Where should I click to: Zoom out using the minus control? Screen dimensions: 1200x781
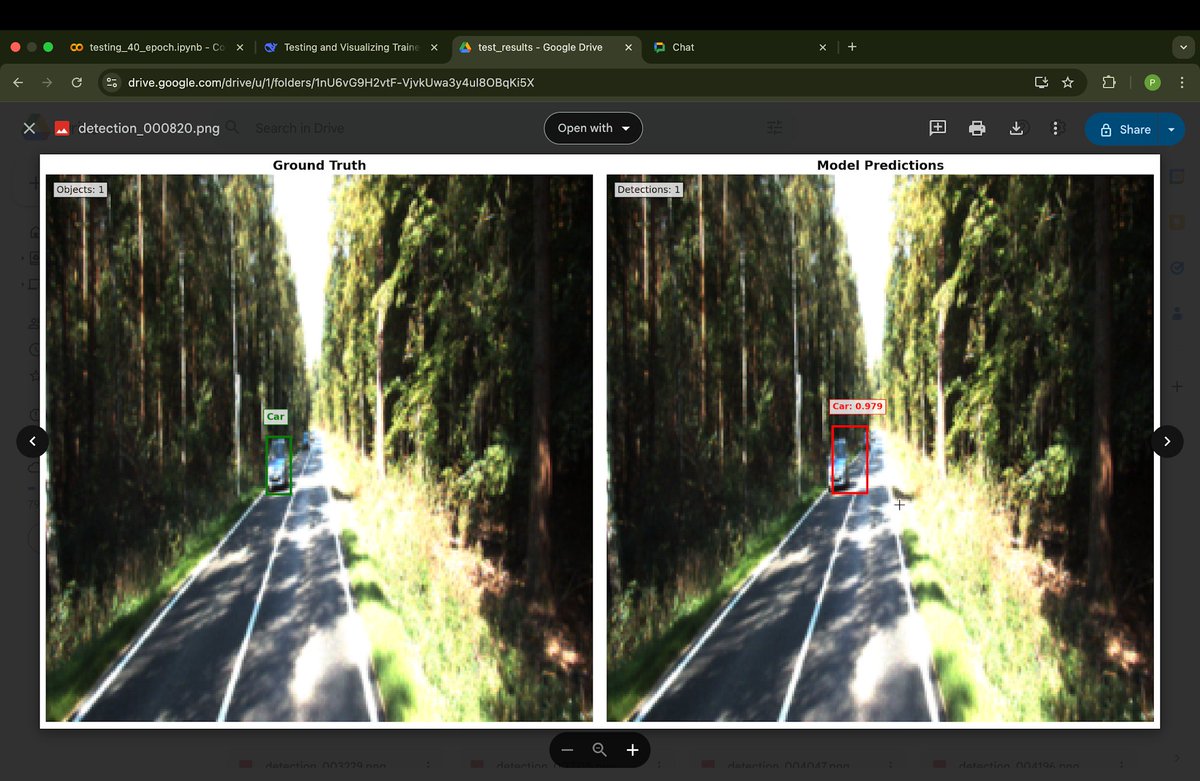(567, 749)
